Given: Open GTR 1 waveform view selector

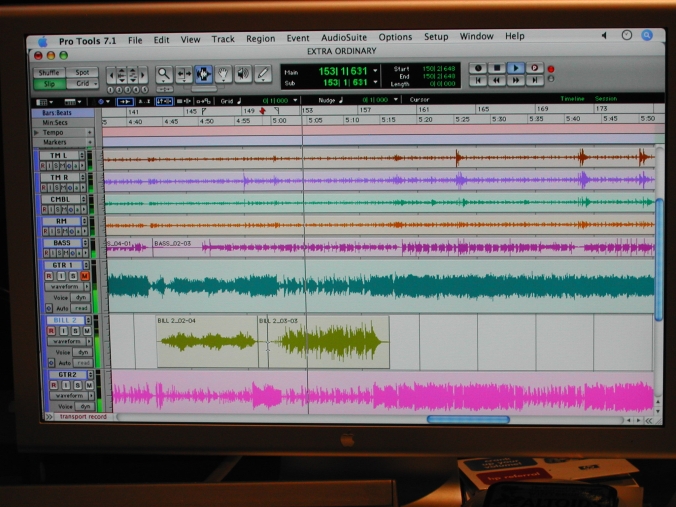Looking at the screenshot, I should point(67,287).
